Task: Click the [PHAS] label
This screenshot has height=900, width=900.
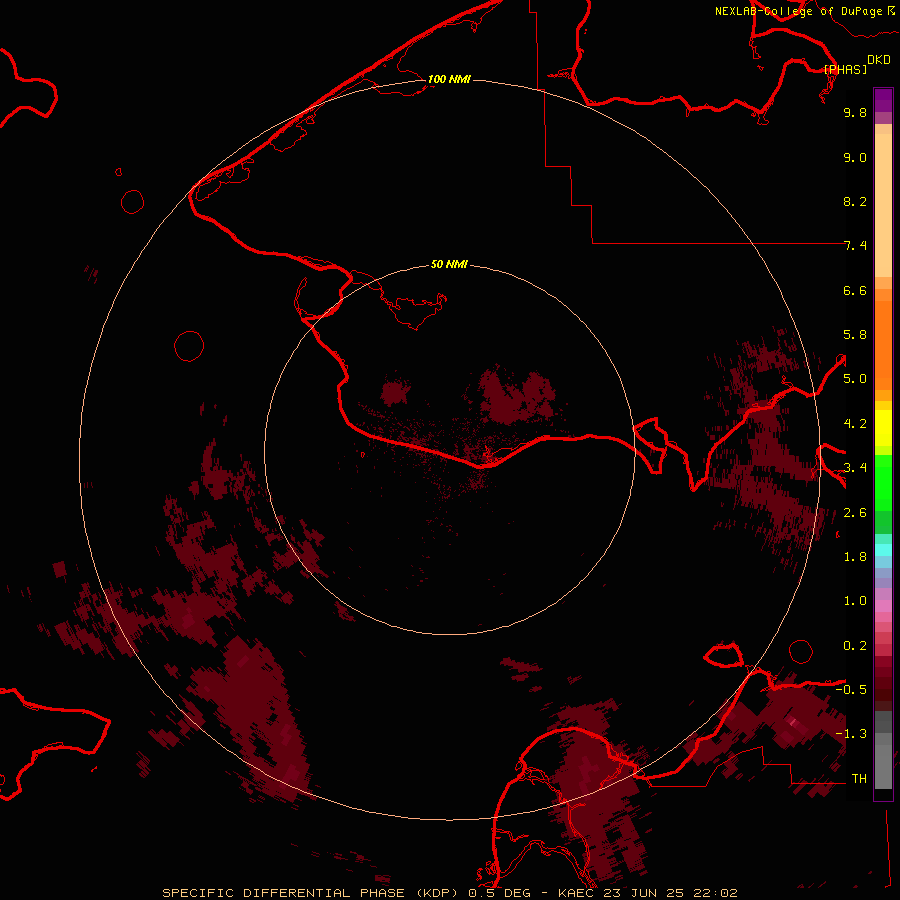Action: [845, 69]
